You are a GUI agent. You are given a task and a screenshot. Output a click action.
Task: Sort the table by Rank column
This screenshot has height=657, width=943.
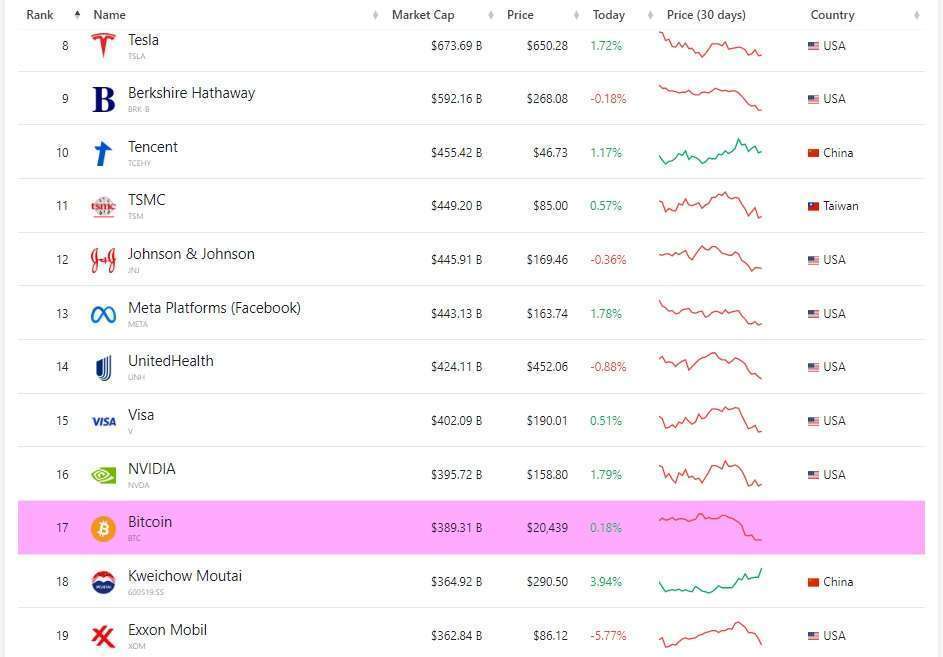[40, 15]
